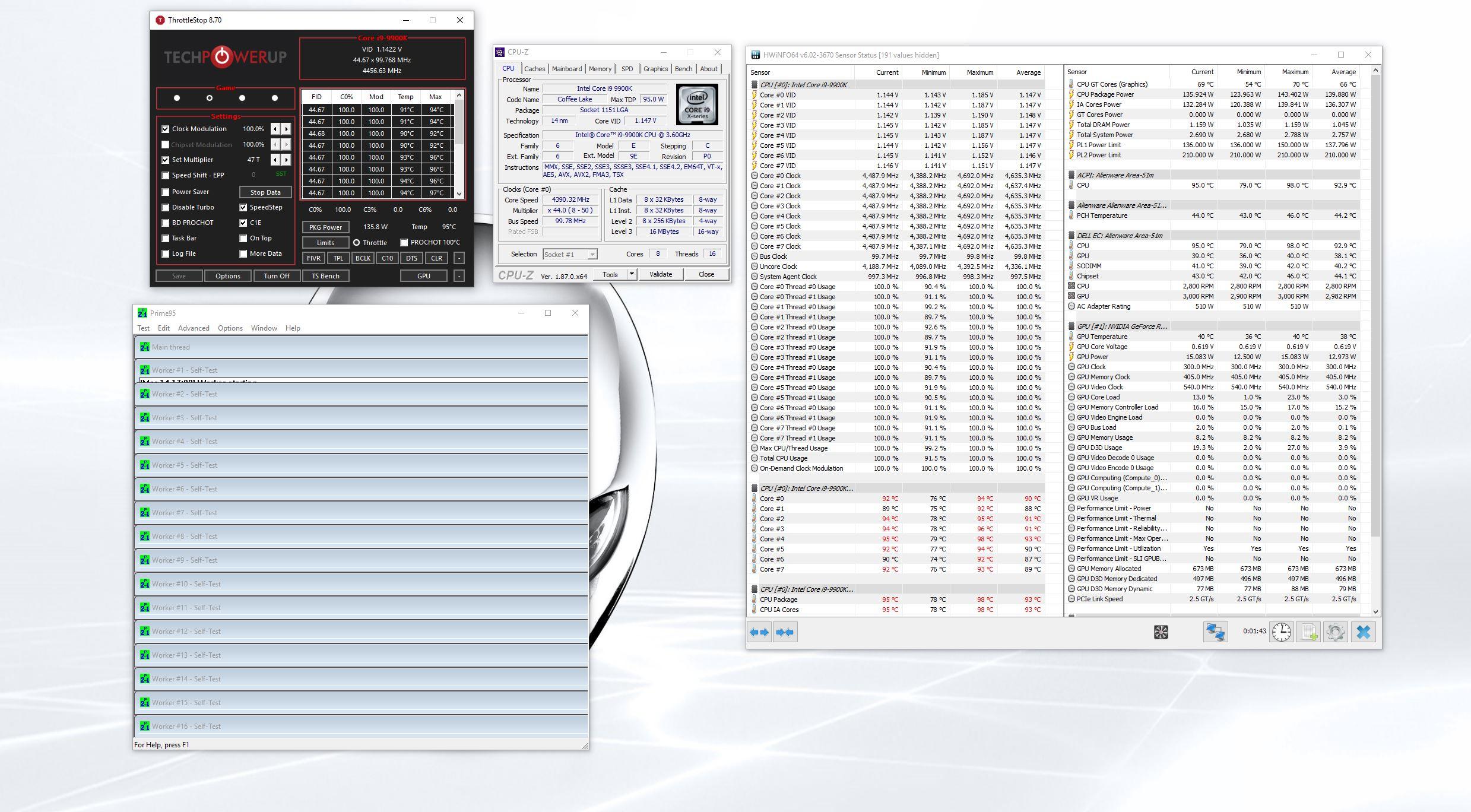Image resolution: width=1471 pixels, height=812 pixels.
Task: Enable the Disable Turbo checkbox
Action: 166,207
